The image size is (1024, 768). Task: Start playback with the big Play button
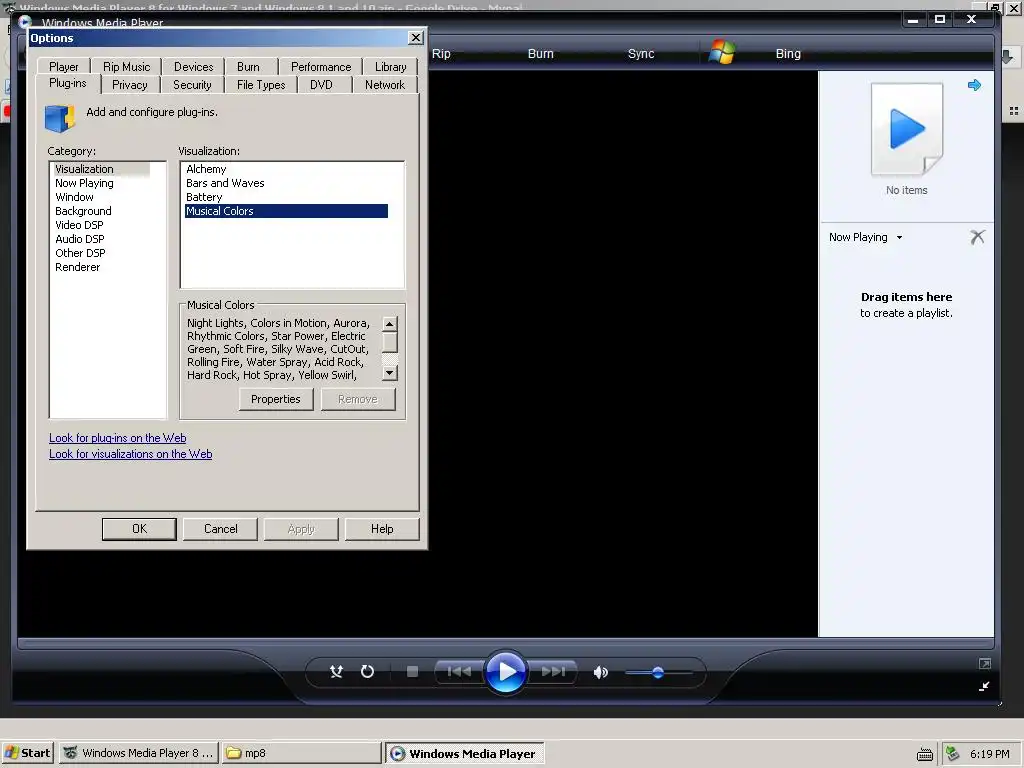pyautogui.click(x=505, y=671)
